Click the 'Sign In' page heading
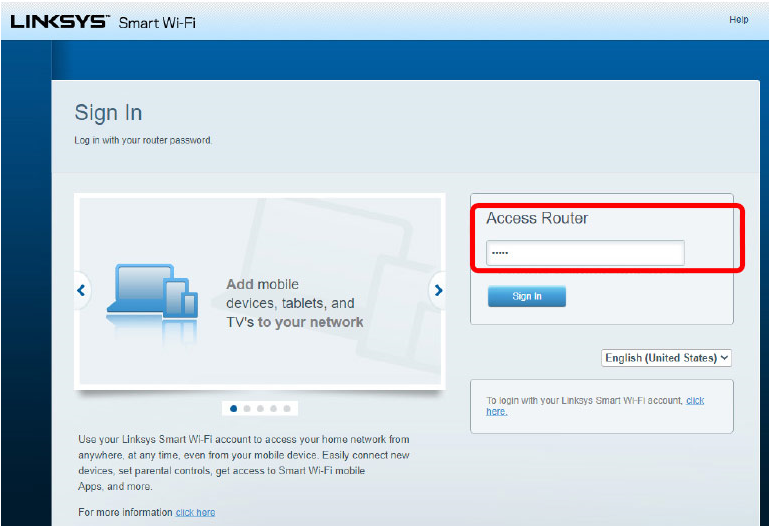771x526 pixels. 108,113
